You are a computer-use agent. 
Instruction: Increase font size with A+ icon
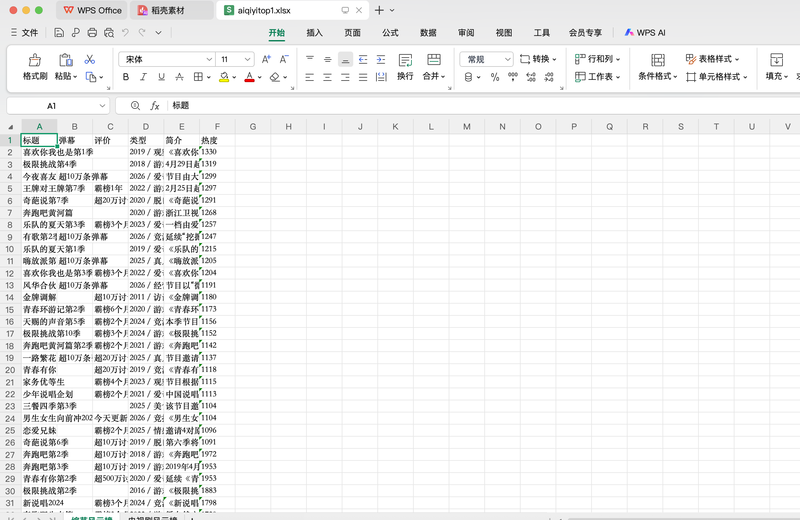click(x=266, y=59)
